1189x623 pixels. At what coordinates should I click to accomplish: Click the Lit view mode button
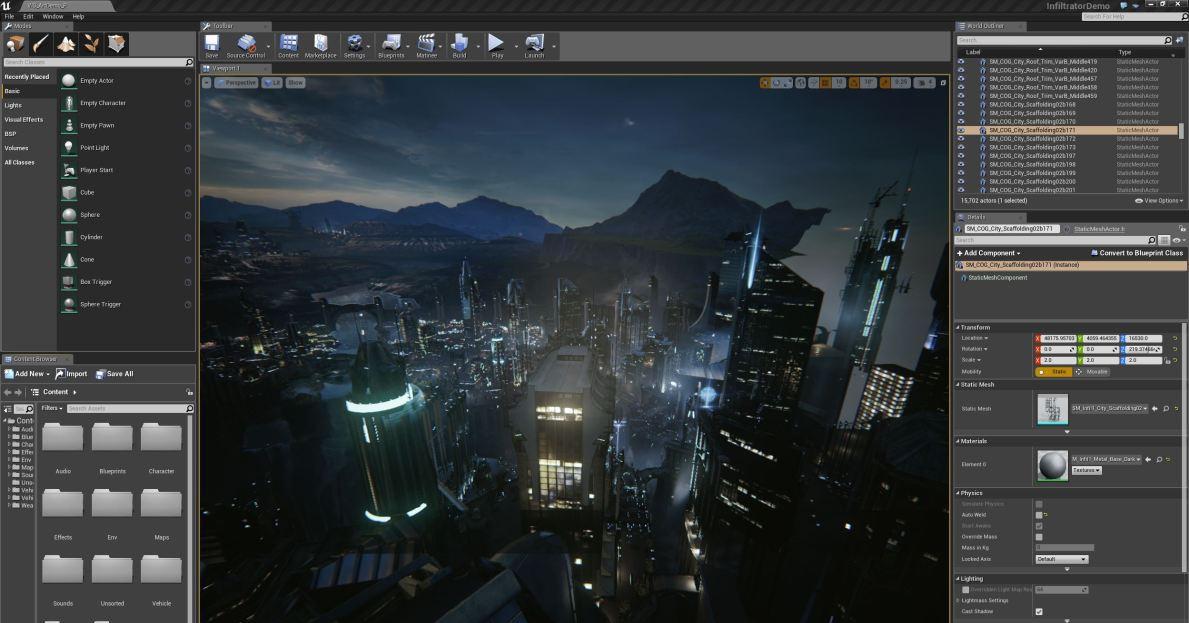(x=271, y=83)
